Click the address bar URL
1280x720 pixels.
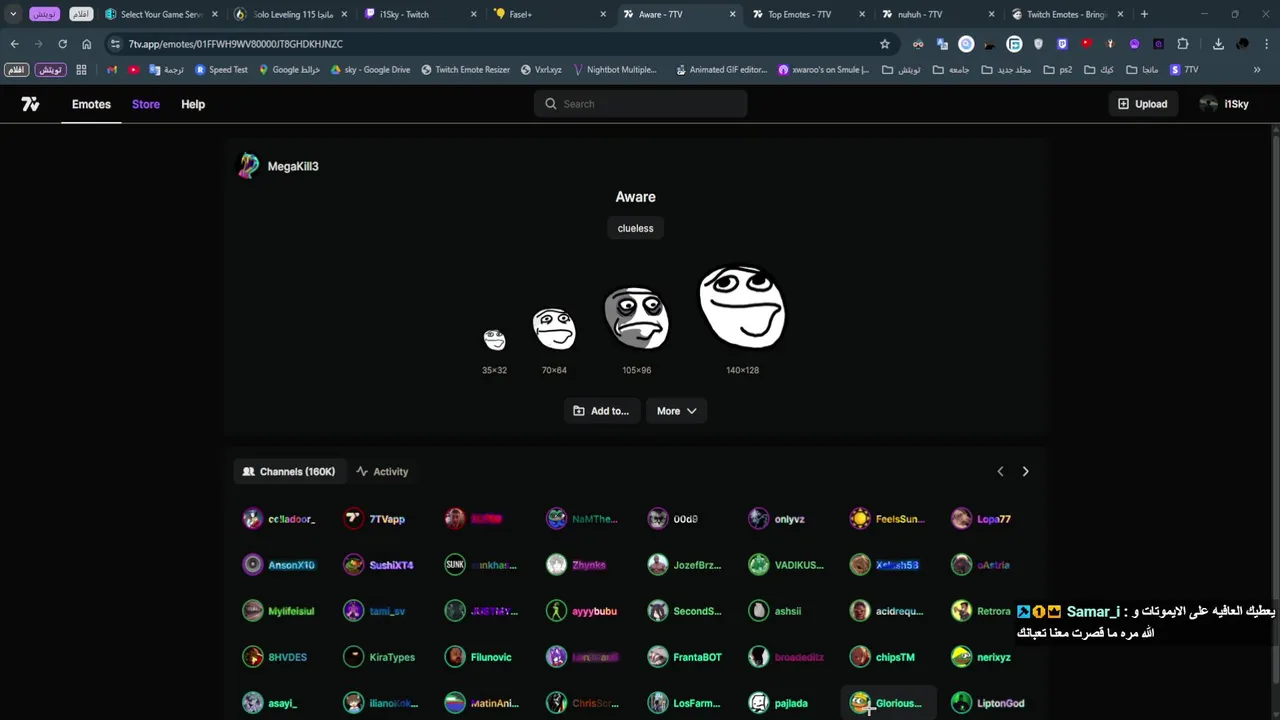(x=236, y=44)
